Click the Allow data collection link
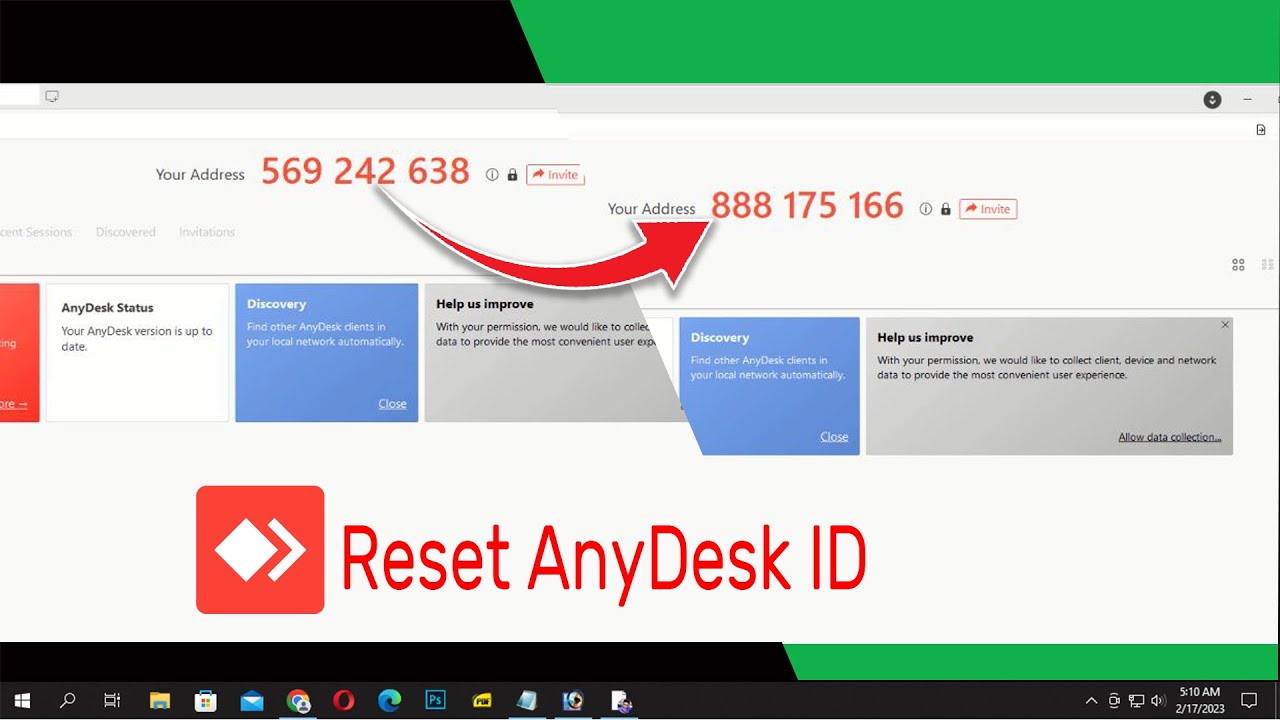 click(x=1170, y=437)
